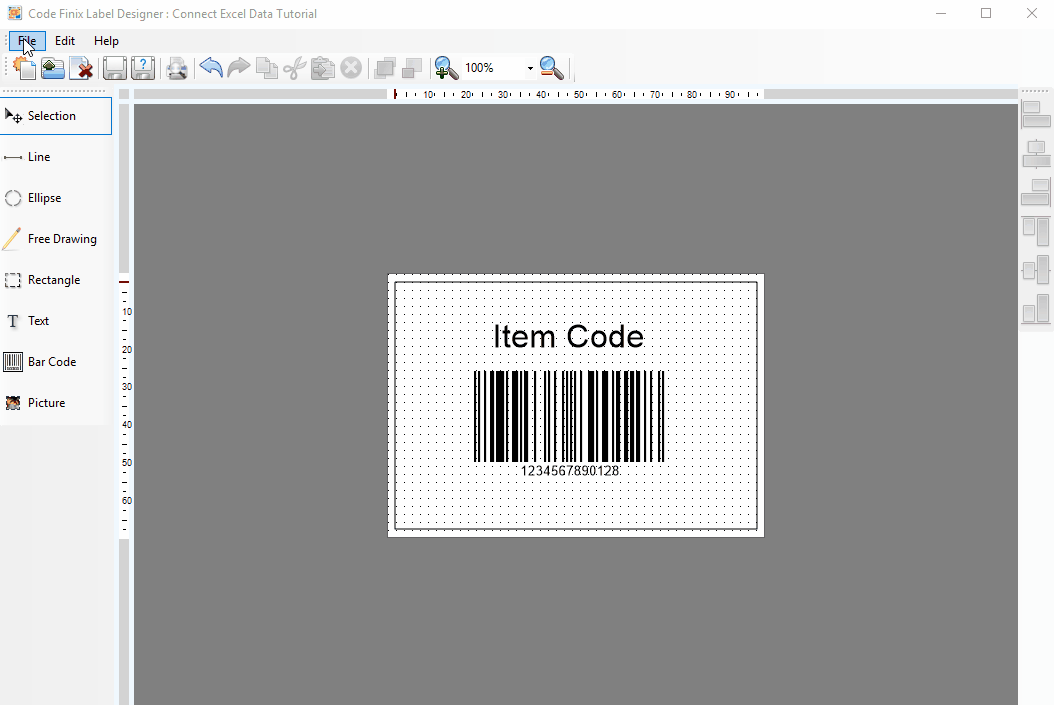Send object to back icon
1054x705 pixels.
412,68
